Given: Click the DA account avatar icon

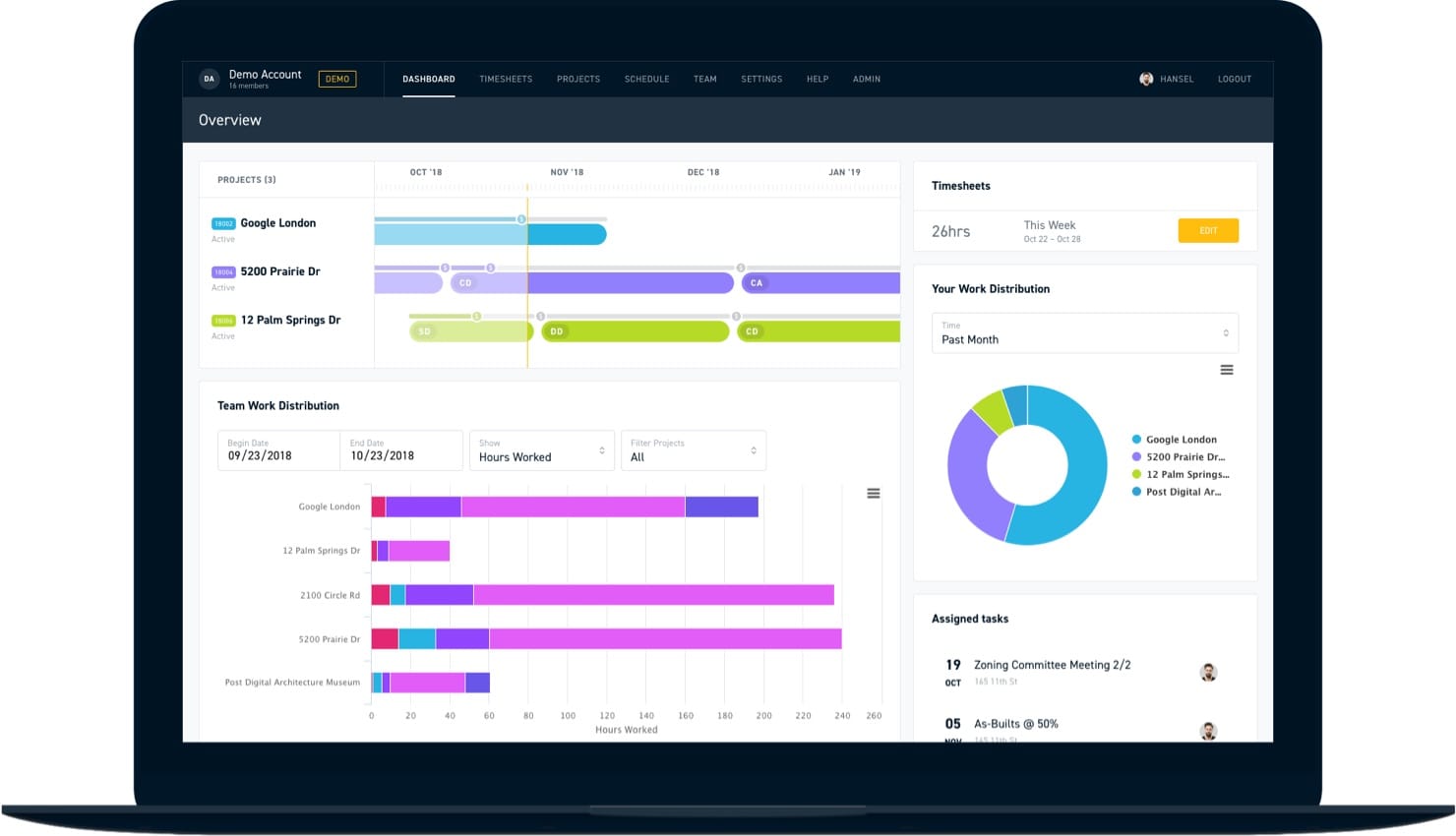Looking at the screenshot, I should 209,79.
